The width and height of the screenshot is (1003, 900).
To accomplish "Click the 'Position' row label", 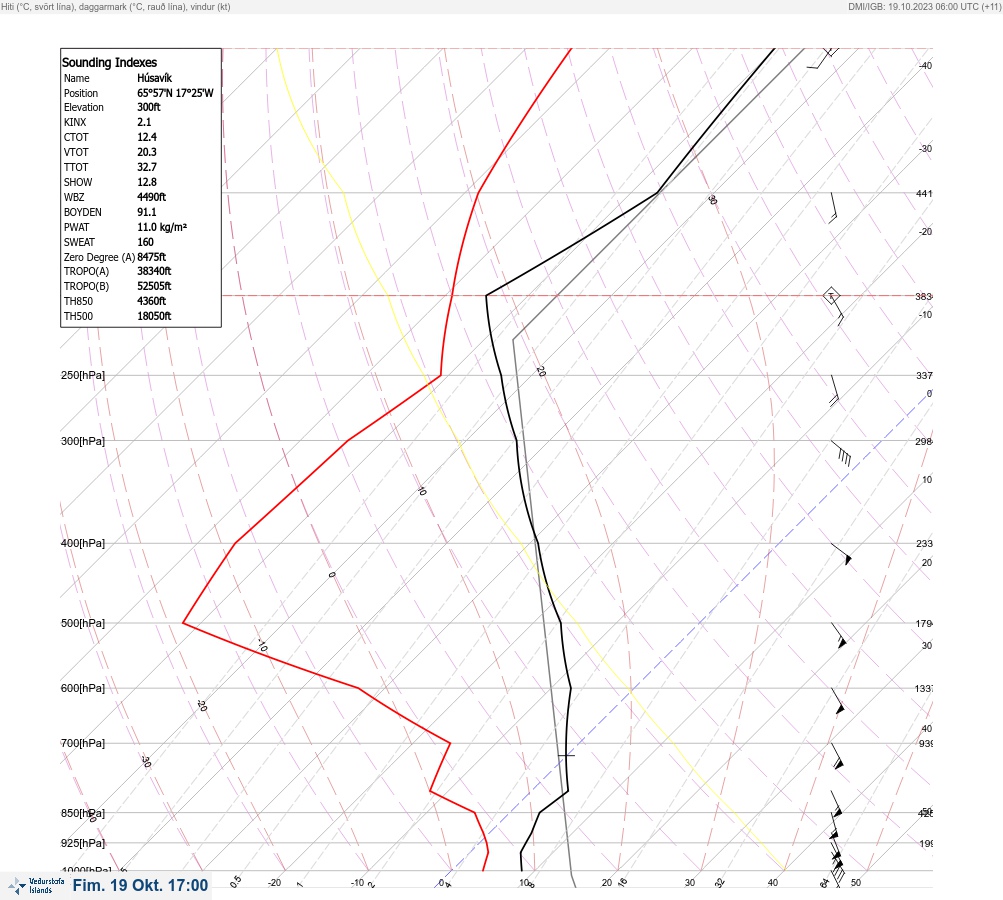I will tap(81, 93).
